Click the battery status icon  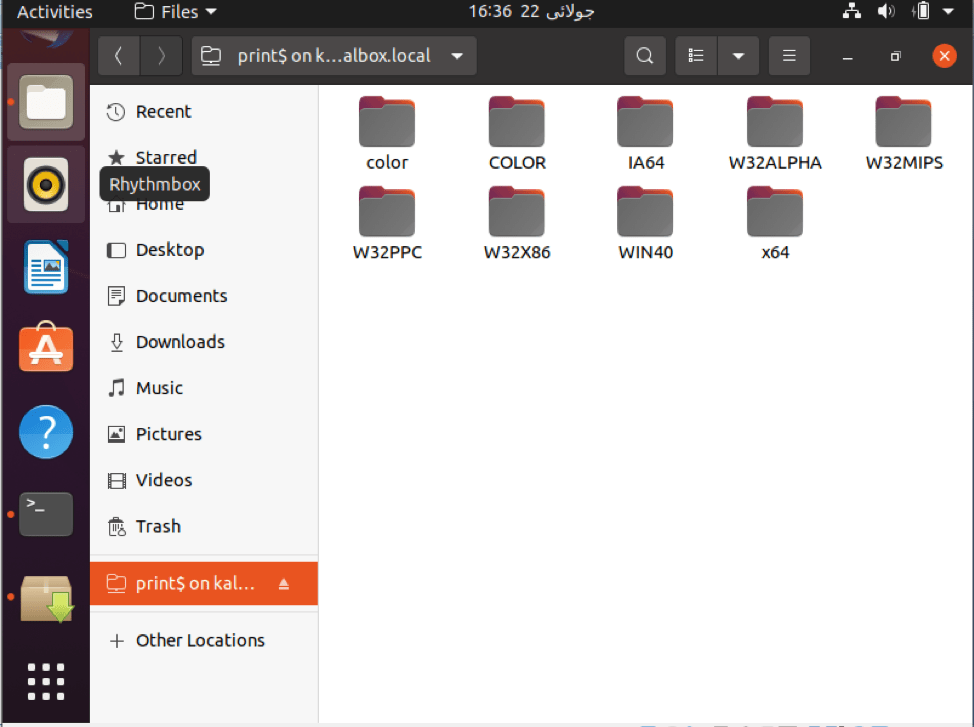921,11
